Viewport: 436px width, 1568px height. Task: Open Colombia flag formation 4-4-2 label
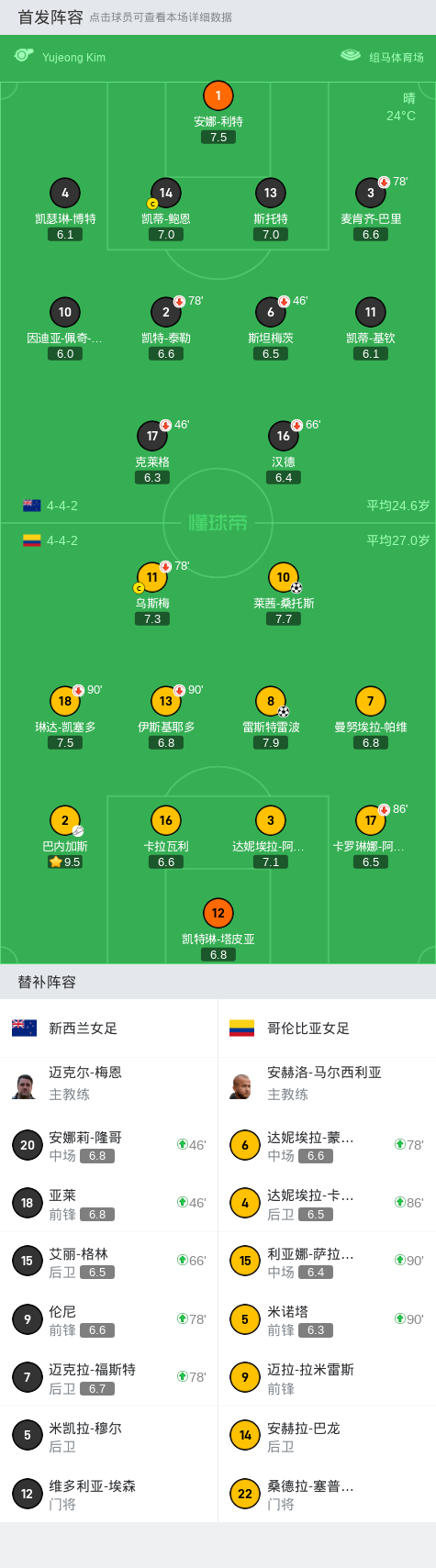(x=50, y=540)
